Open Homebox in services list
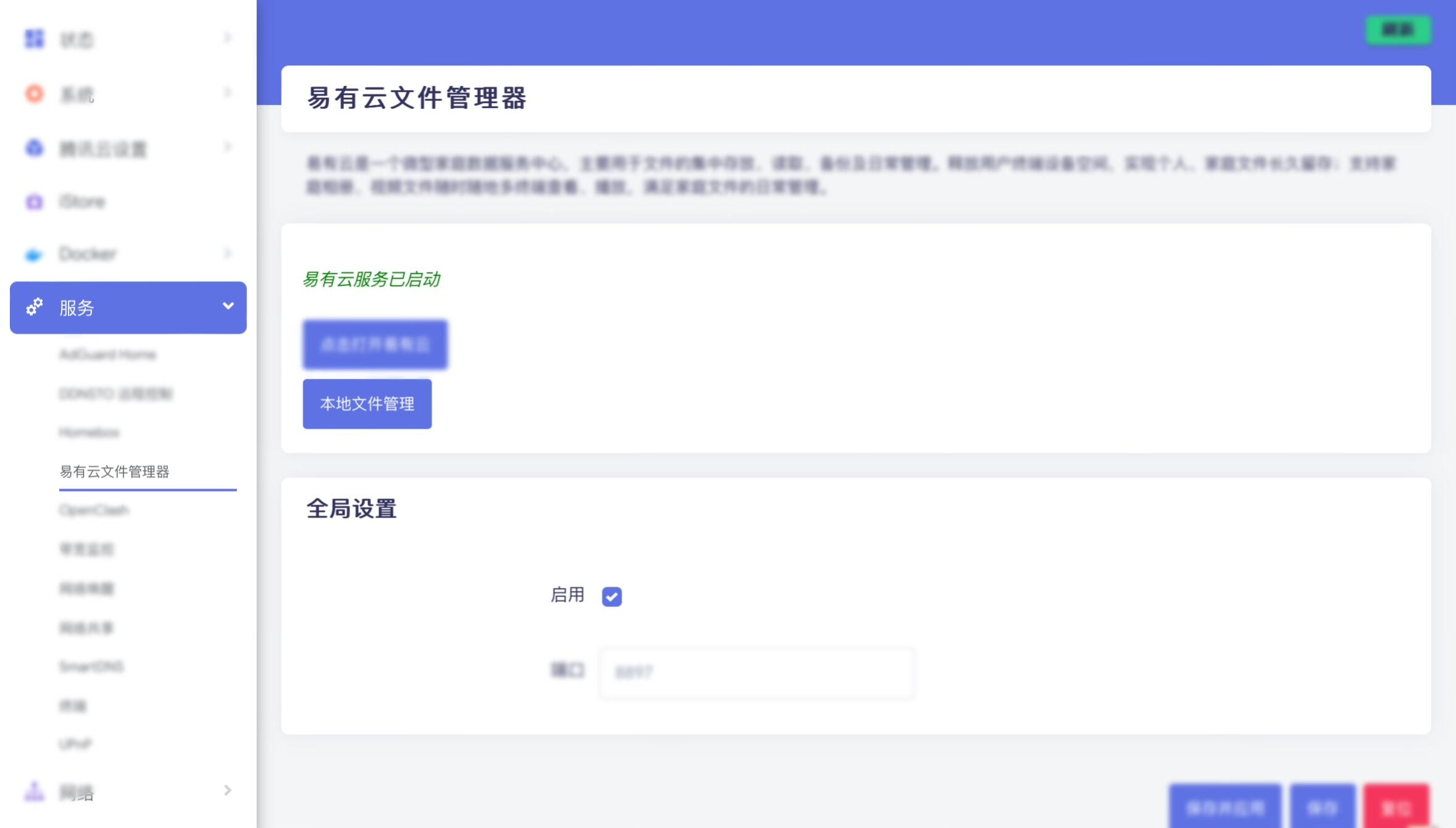This screenshot has width=1456, height=828. (89, 432)
